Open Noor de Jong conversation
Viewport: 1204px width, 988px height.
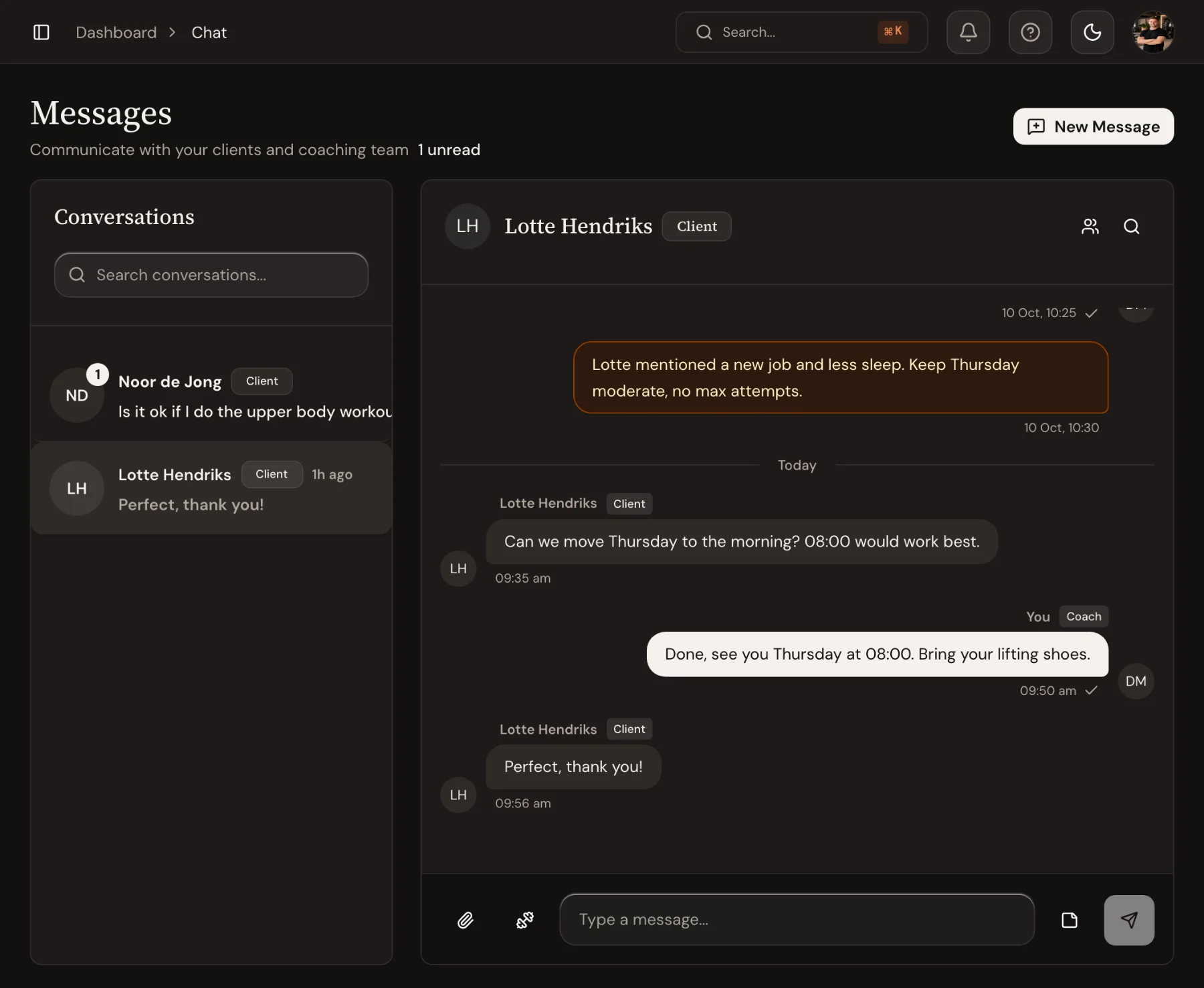pos(211,395)
